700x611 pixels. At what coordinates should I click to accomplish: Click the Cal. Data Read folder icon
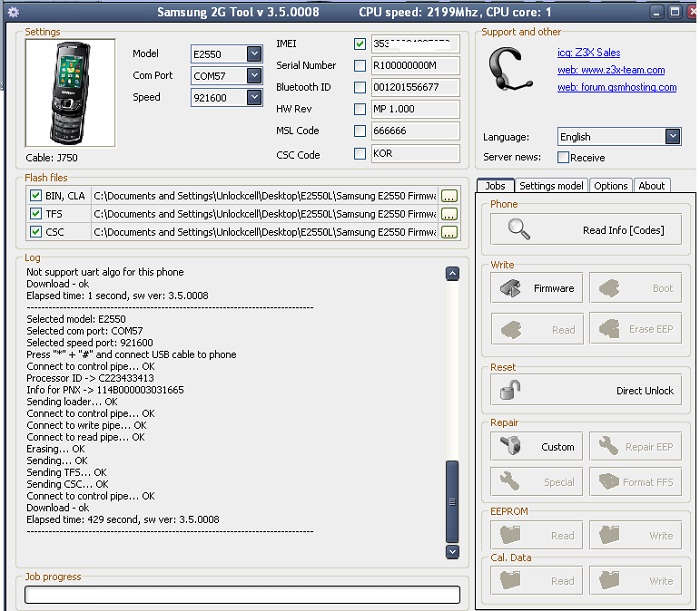click(510, 580)
